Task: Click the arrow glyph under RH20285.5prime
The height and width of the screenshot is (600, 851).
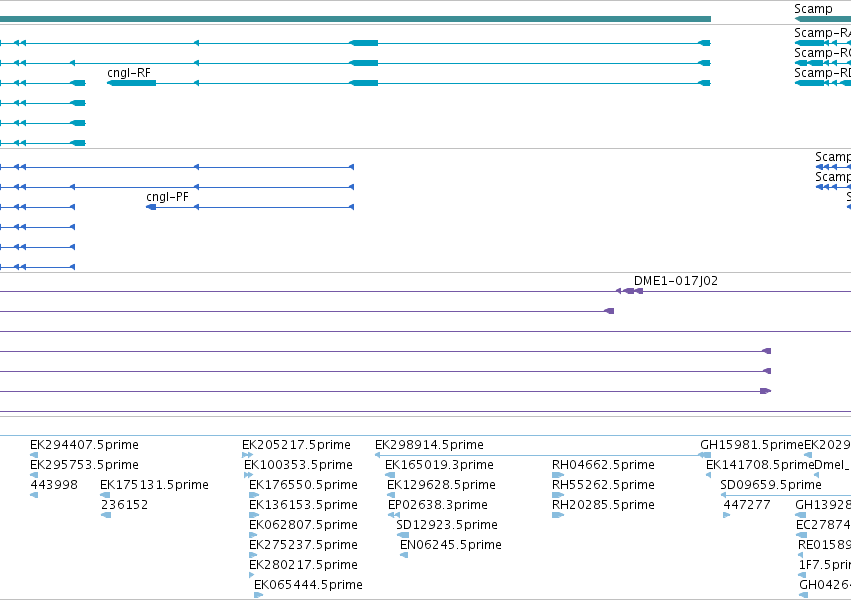Action: click(x=558, y=515)
